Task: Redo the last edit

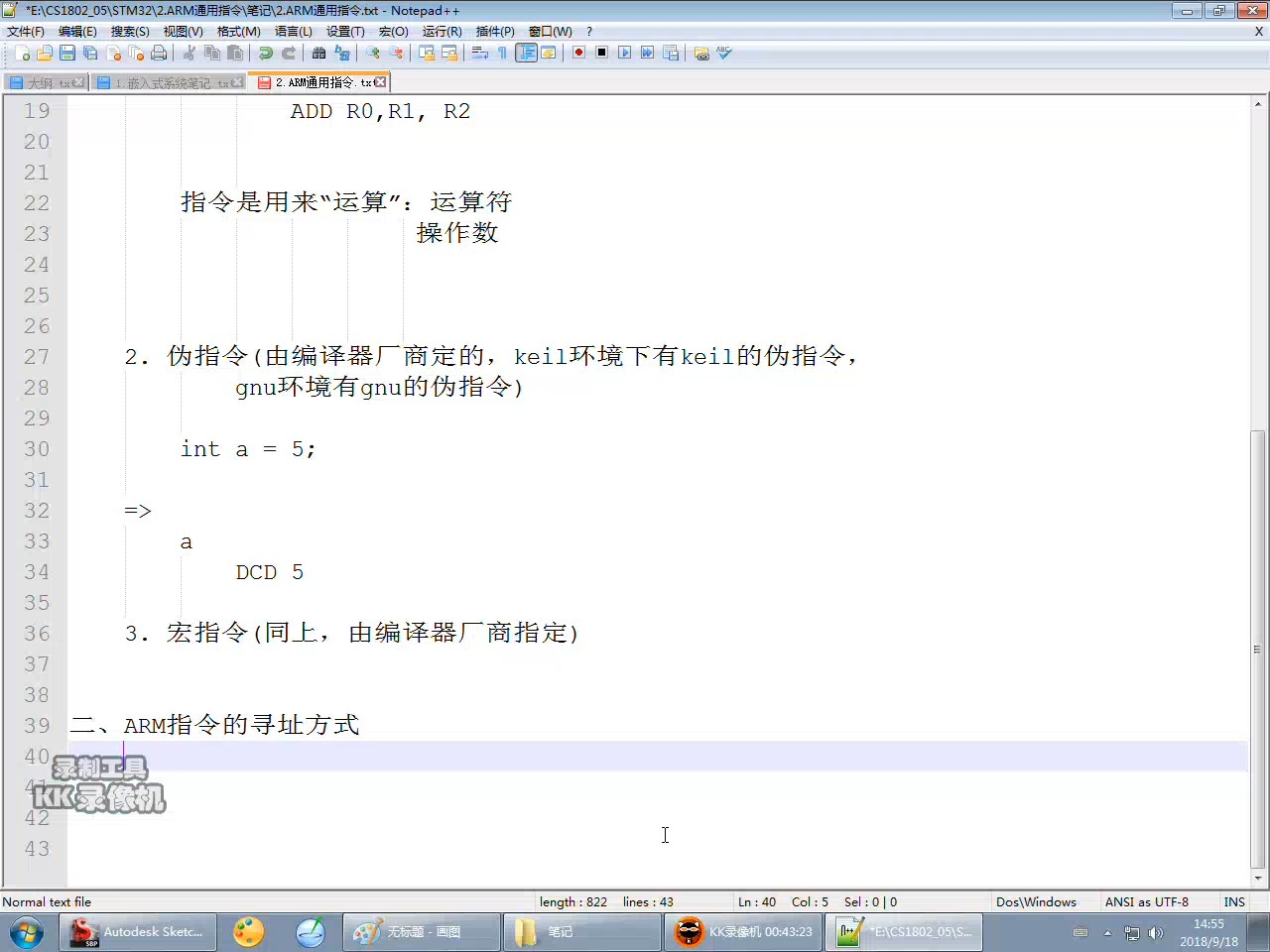Action: pos(289,53)
